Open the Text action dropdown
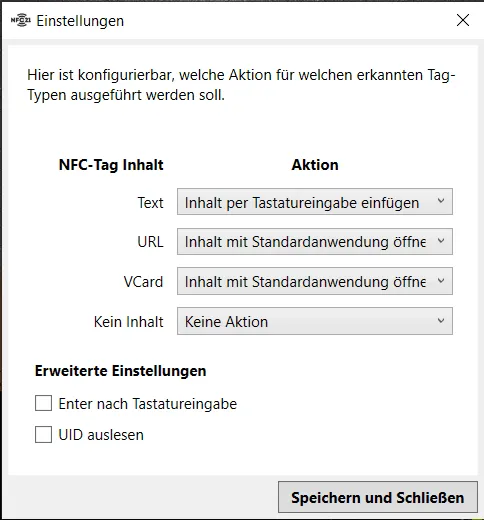The image size is (484, 520). 315,202
